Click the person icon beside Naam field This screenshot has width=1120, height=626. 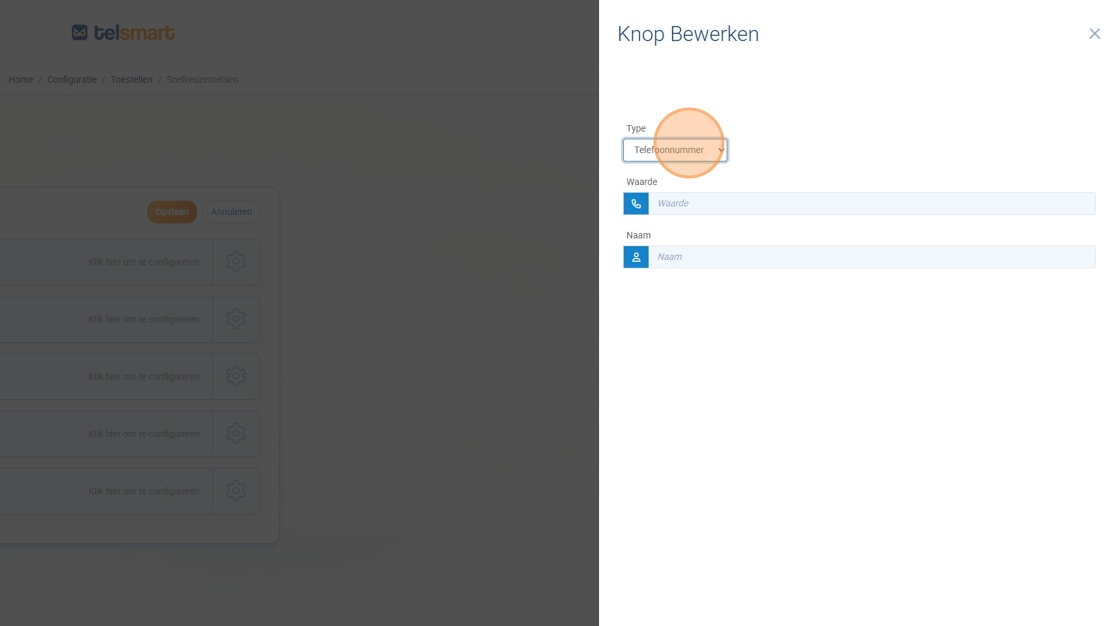[x=636, y=257]
